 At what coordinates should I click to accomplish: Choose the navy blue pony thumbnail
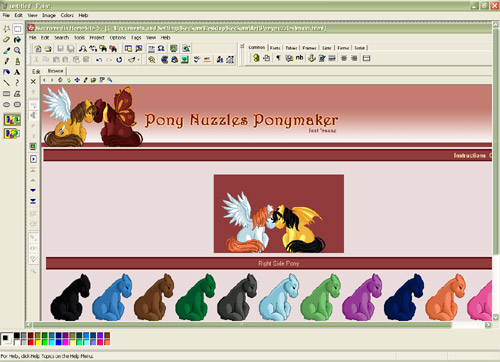click(x=404, y=297)
